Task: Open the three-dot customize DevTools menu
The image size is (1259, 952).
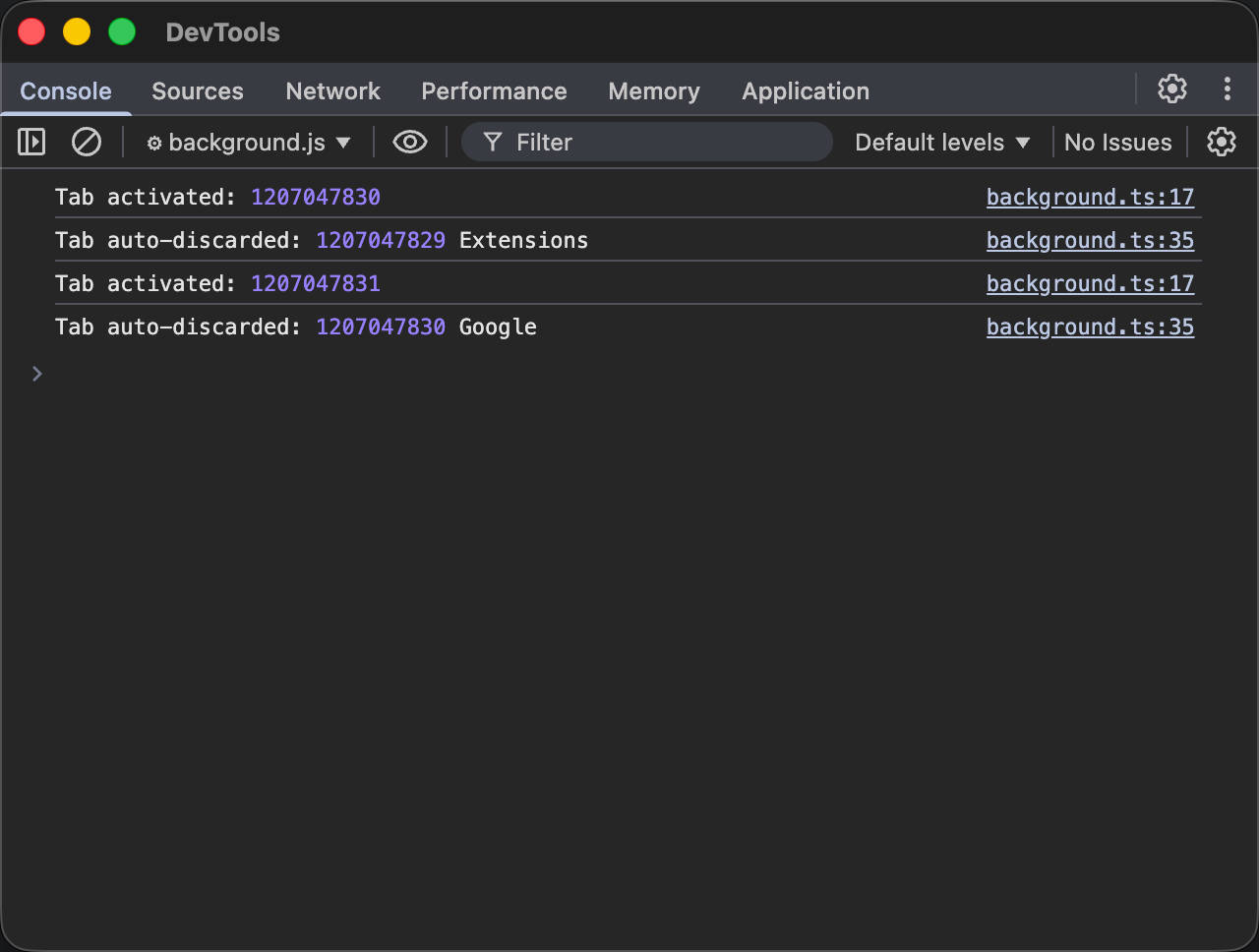Action: click(x=1227, y=89)
